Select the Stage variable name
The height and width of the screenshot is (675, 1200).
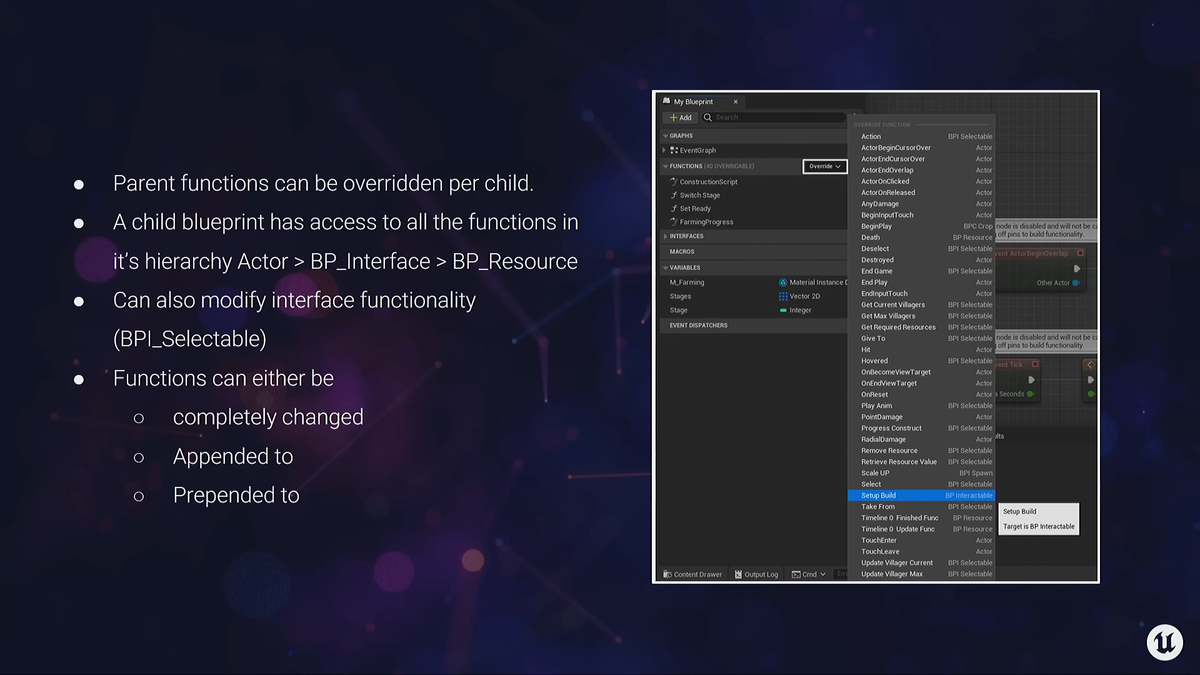679,310
